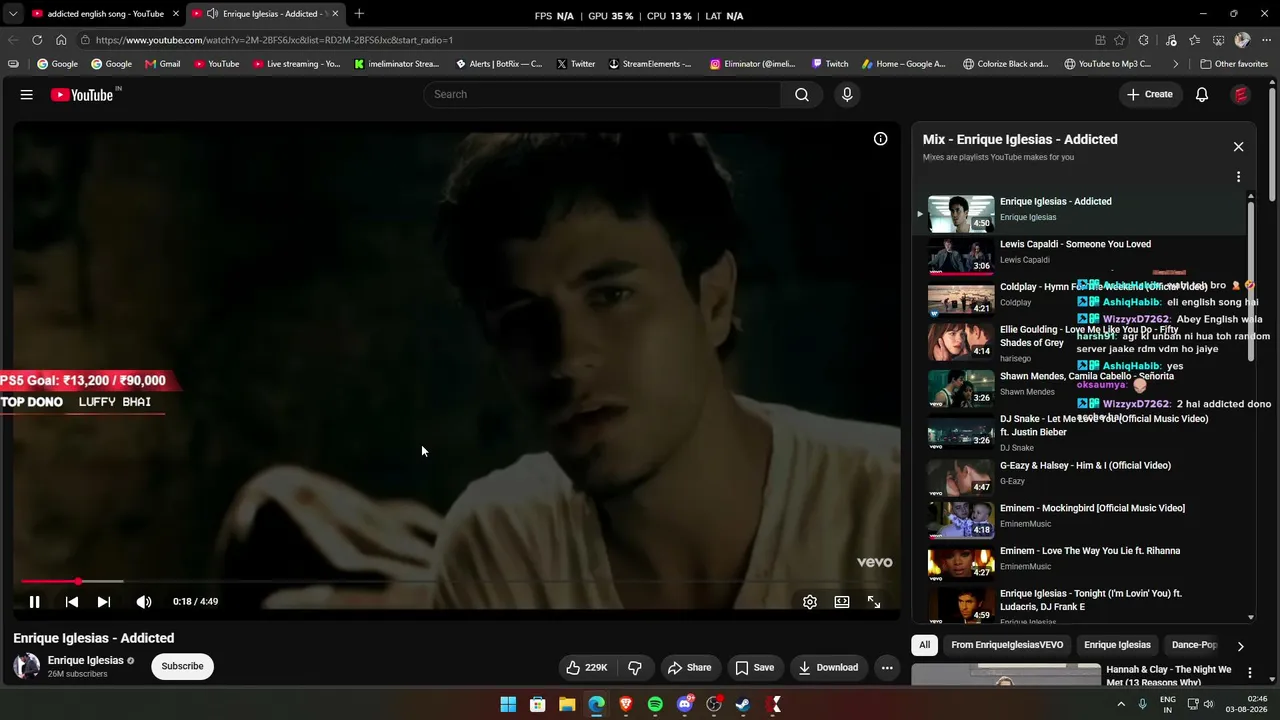Open the tab actions dropdown
The image size is (1280, 720).
coord(12,14)
